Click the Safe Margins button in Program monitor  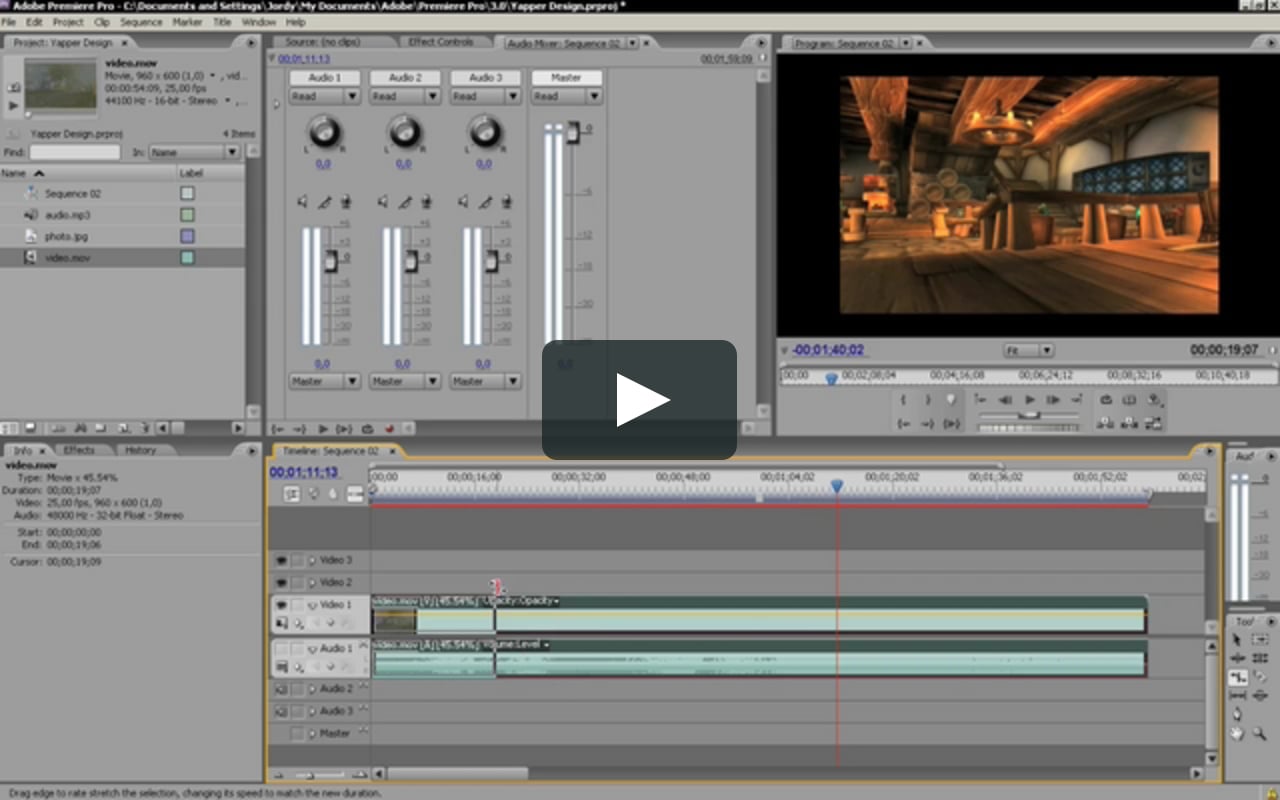coord(1129,400)
